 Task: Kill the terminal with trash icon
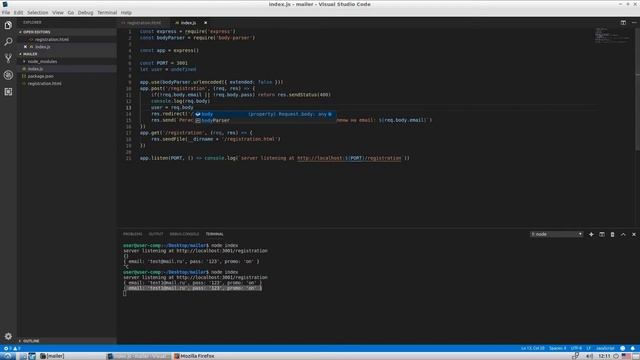click(612, 234)
